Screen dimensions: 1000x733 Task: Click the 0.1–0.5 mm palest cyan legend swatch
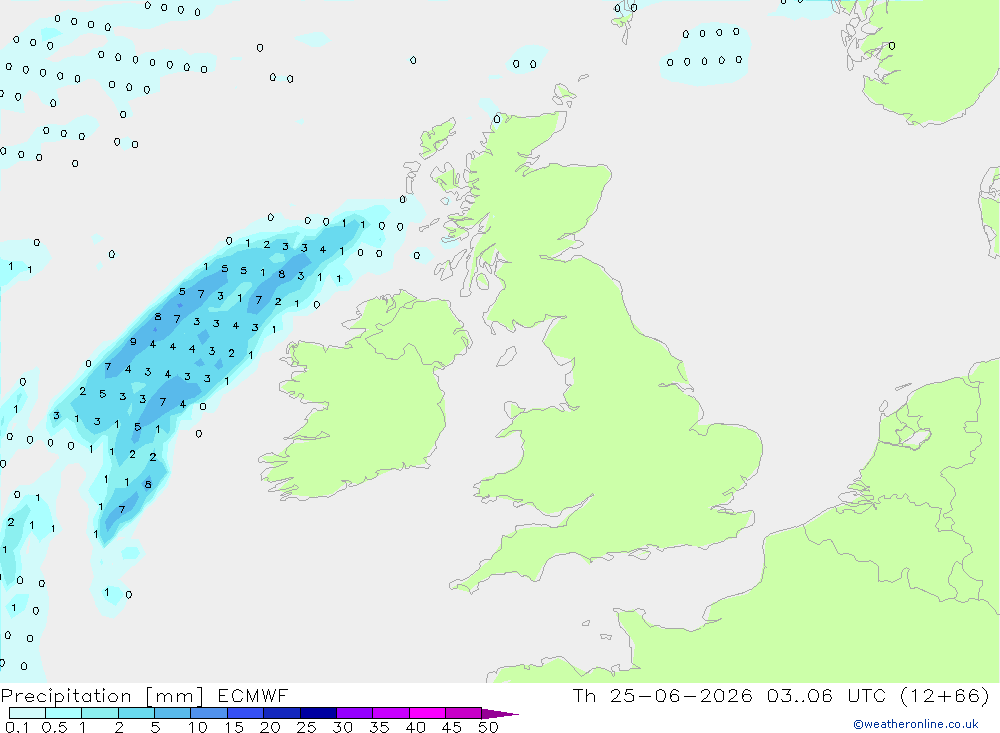point(27,713)
